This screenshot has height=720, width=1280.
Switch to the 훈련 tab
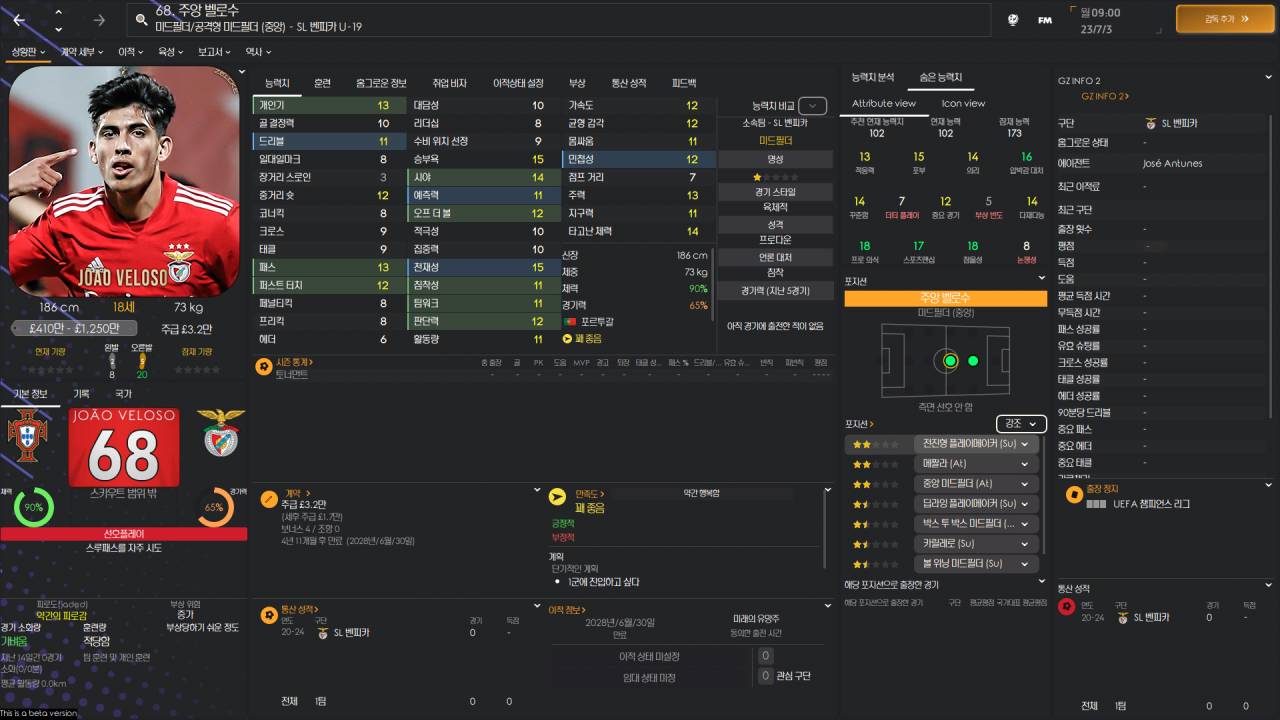[323, 83]
